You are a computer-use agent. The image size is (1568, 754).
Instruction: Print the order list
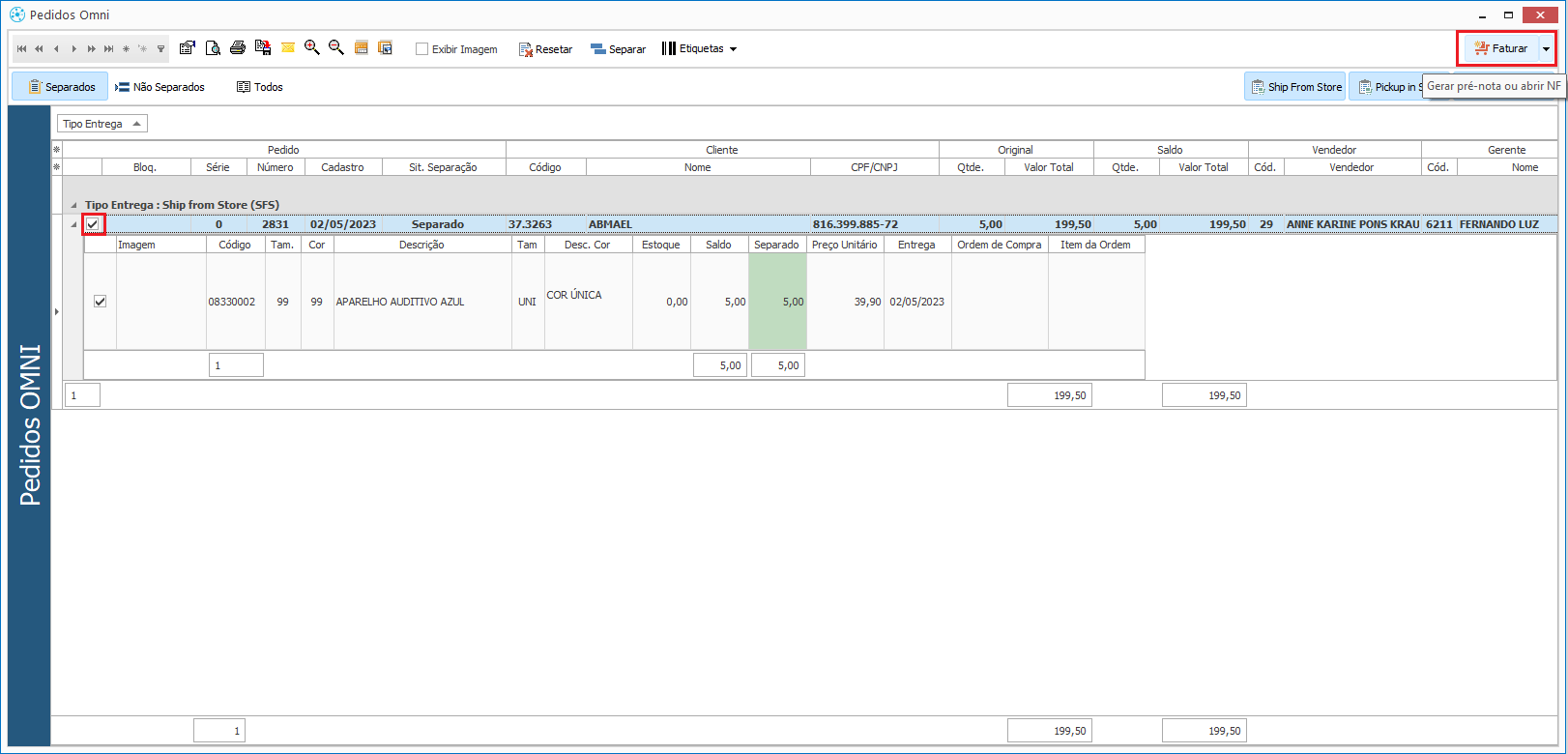(x=238, y=47)
